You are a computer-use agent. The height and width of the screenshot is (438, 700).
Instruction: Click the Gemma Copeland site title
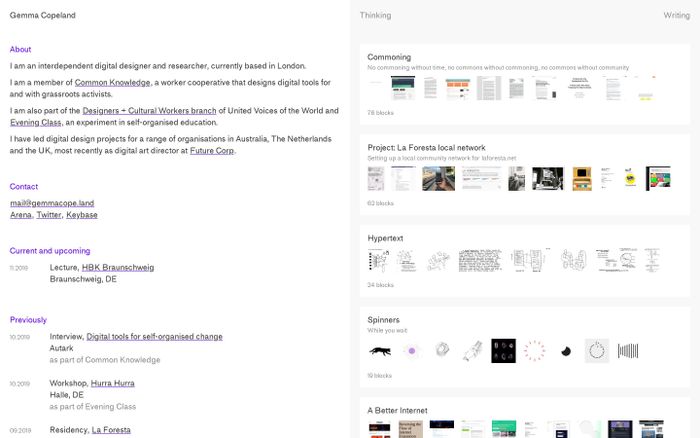pos(42,16)
